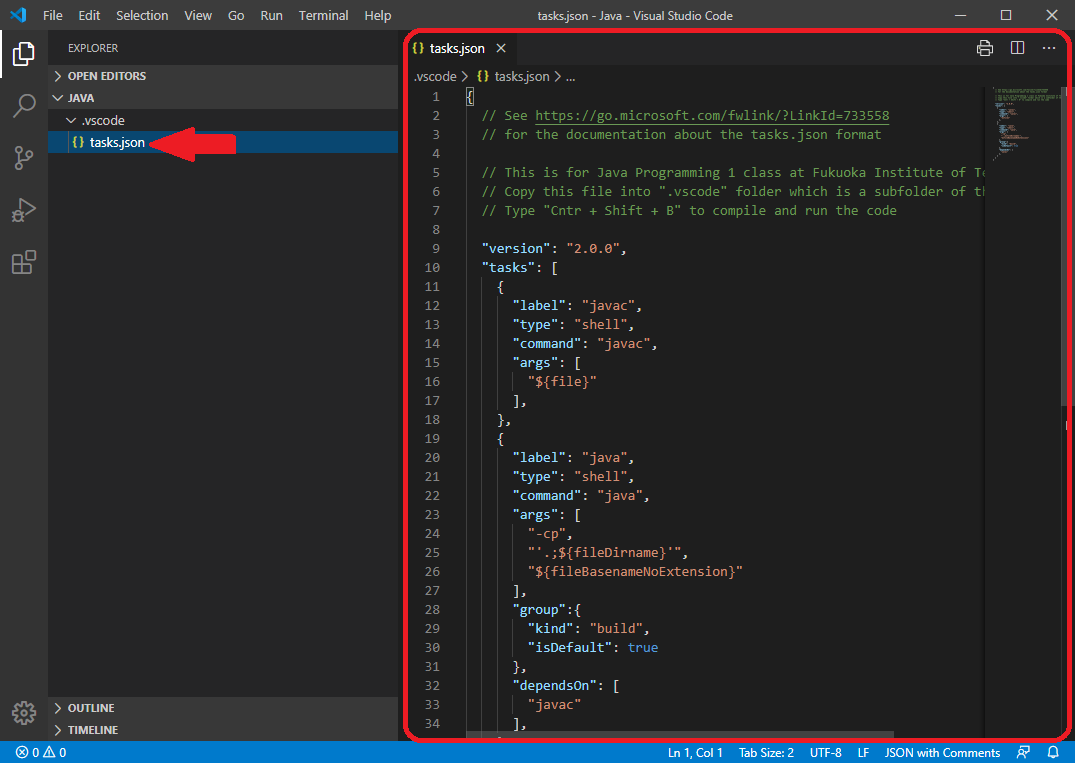The width and height of the screenshot is (1075, 763).
Task: Click "${fileBasenameNoExtension}" on line 26
Action: pyautogui.click(x=635, y=571)
